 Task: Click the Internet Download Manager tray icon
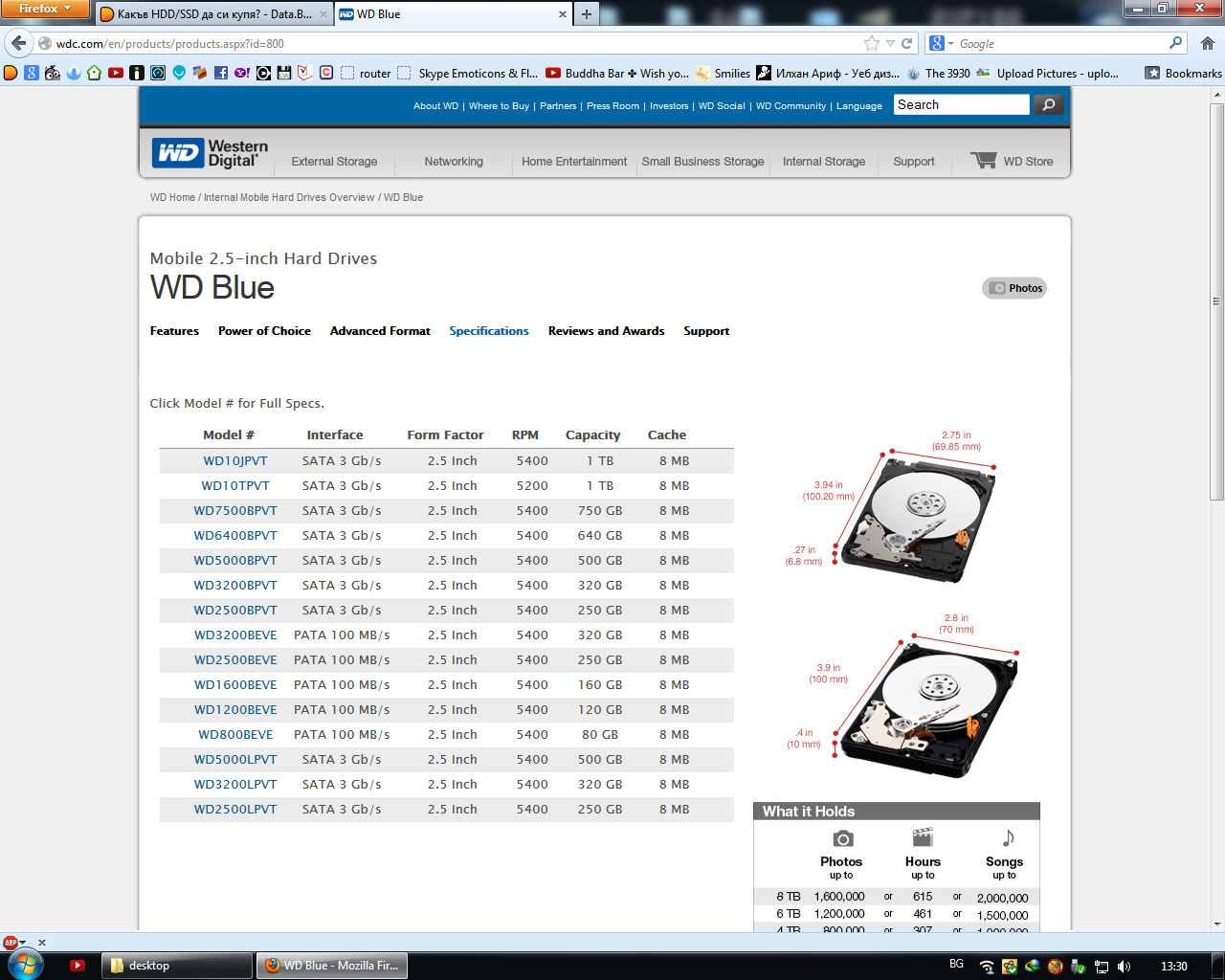[x=1033, y=967]
